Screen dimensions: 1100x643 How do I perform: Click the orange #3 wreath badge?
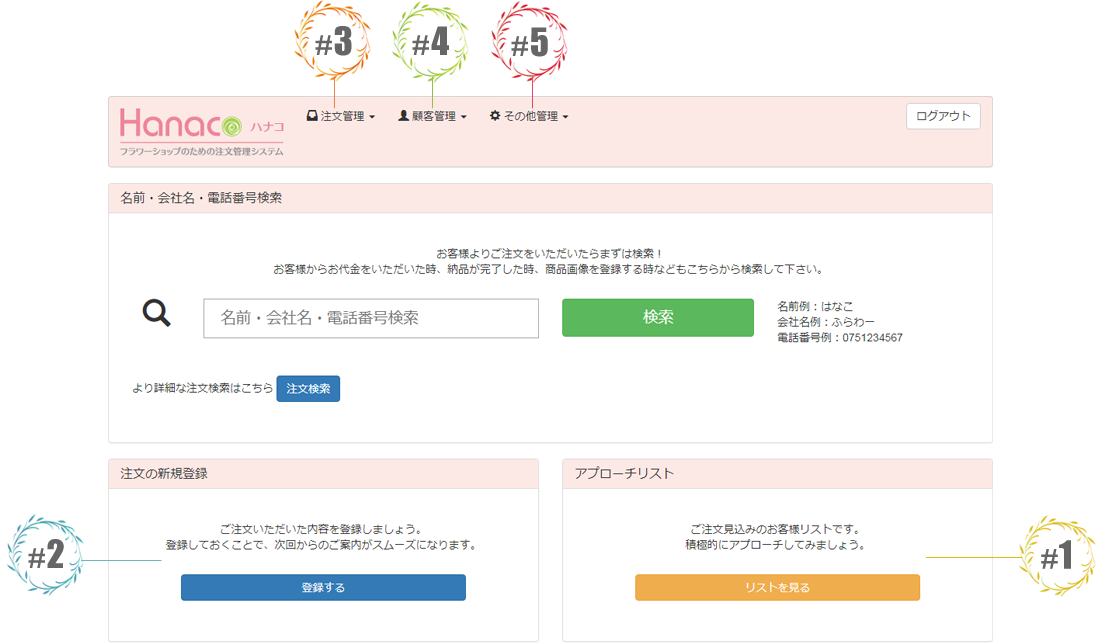point(333,43)
